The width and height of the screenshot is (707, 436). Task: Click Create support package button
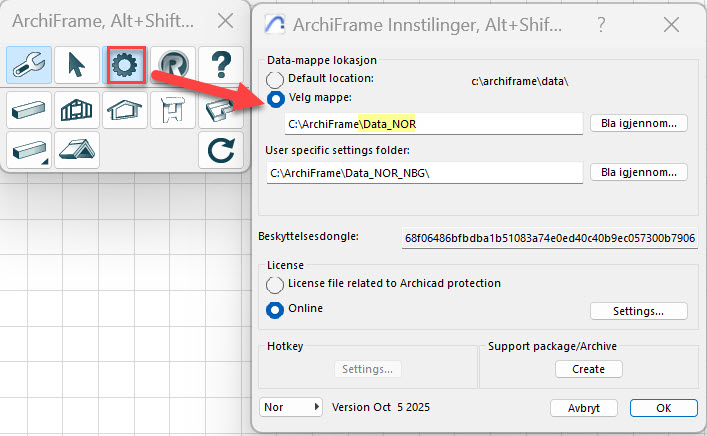tap(588, 369)
